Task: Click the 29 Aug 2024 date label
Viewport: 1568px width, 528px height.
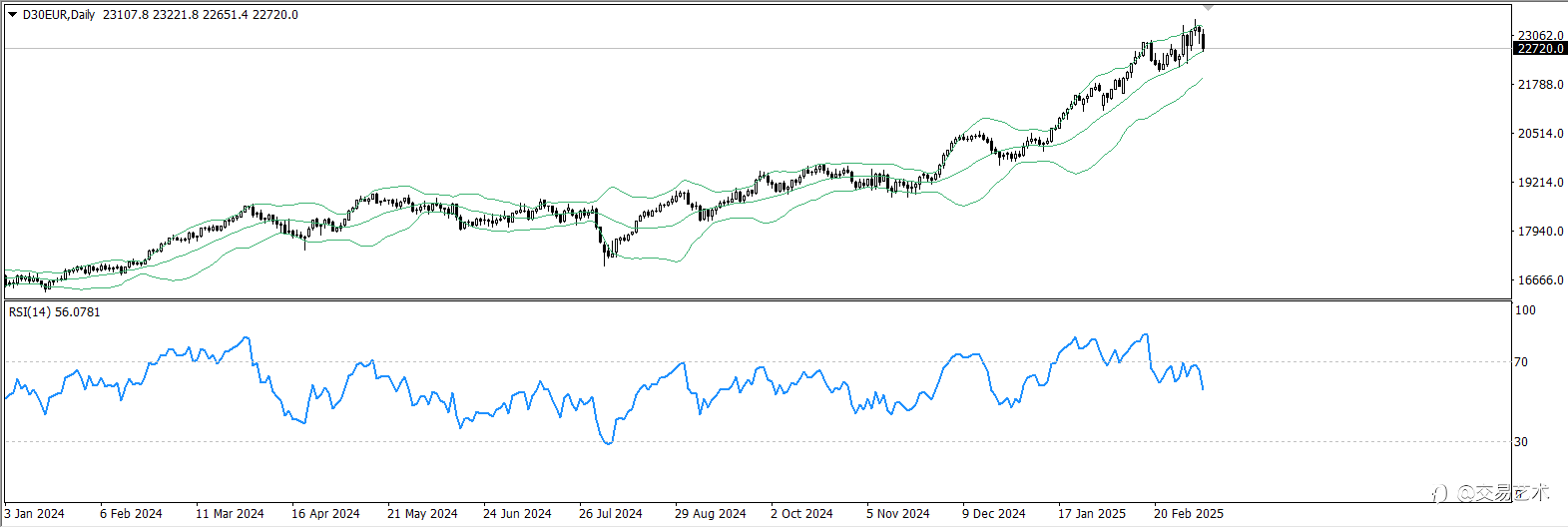Action: pos(710,514)
